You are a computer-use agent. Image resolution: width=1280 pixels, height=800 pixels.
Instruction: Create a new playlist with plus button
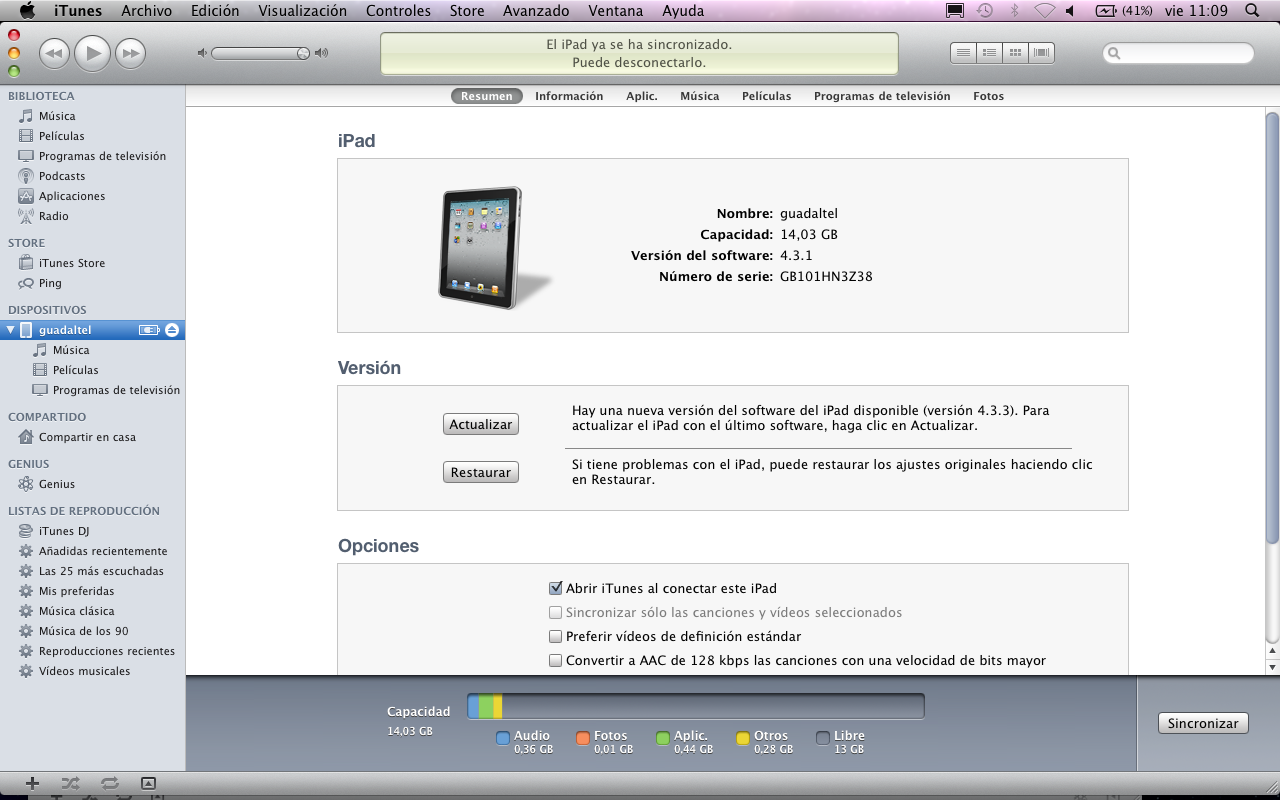click(x=32, y=783)
